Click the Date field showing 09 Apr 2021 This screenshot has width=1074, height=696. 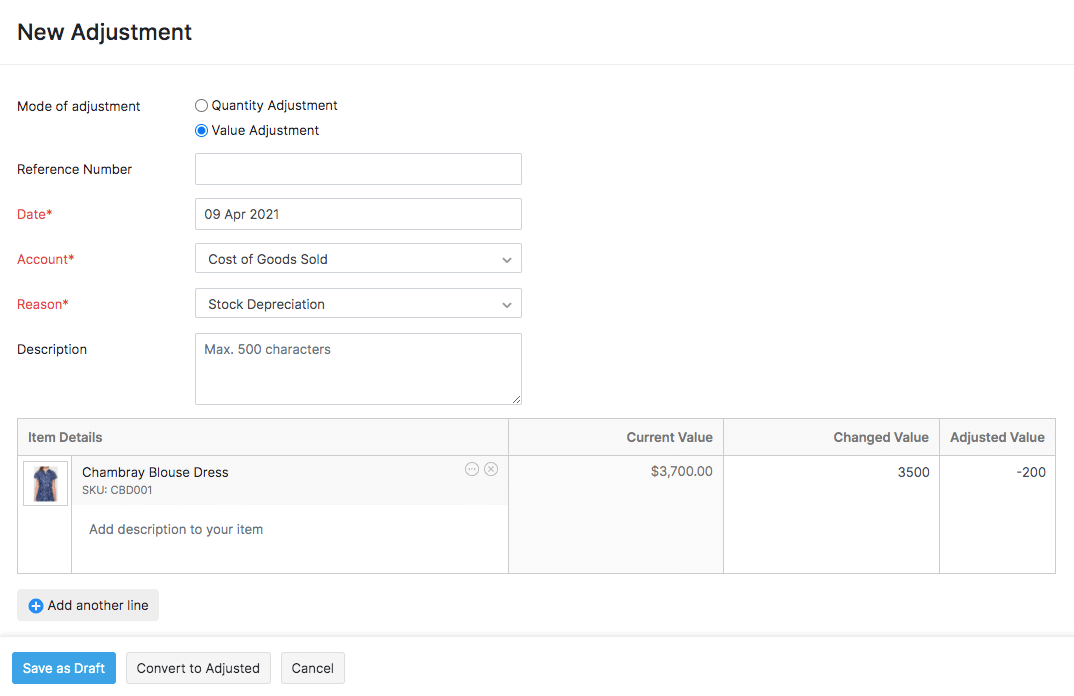tap(358, 213)
